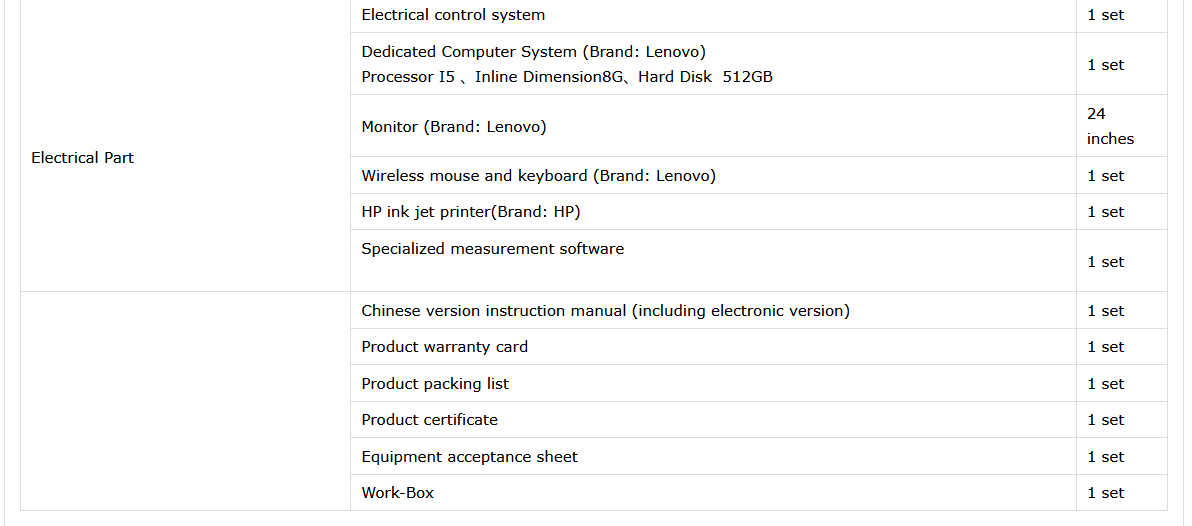This screenshot has width=1192, height=526.
Task: Select the Electrical control system text
Action: coord(453,15)
